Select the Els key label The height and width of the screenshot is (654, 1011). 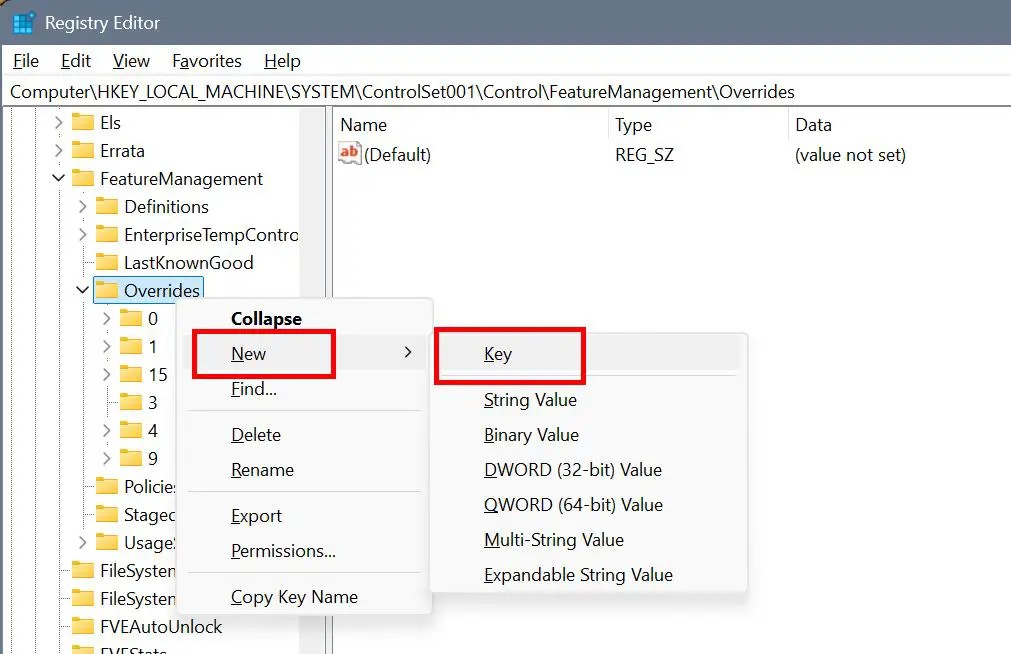(x=110, y=123)
